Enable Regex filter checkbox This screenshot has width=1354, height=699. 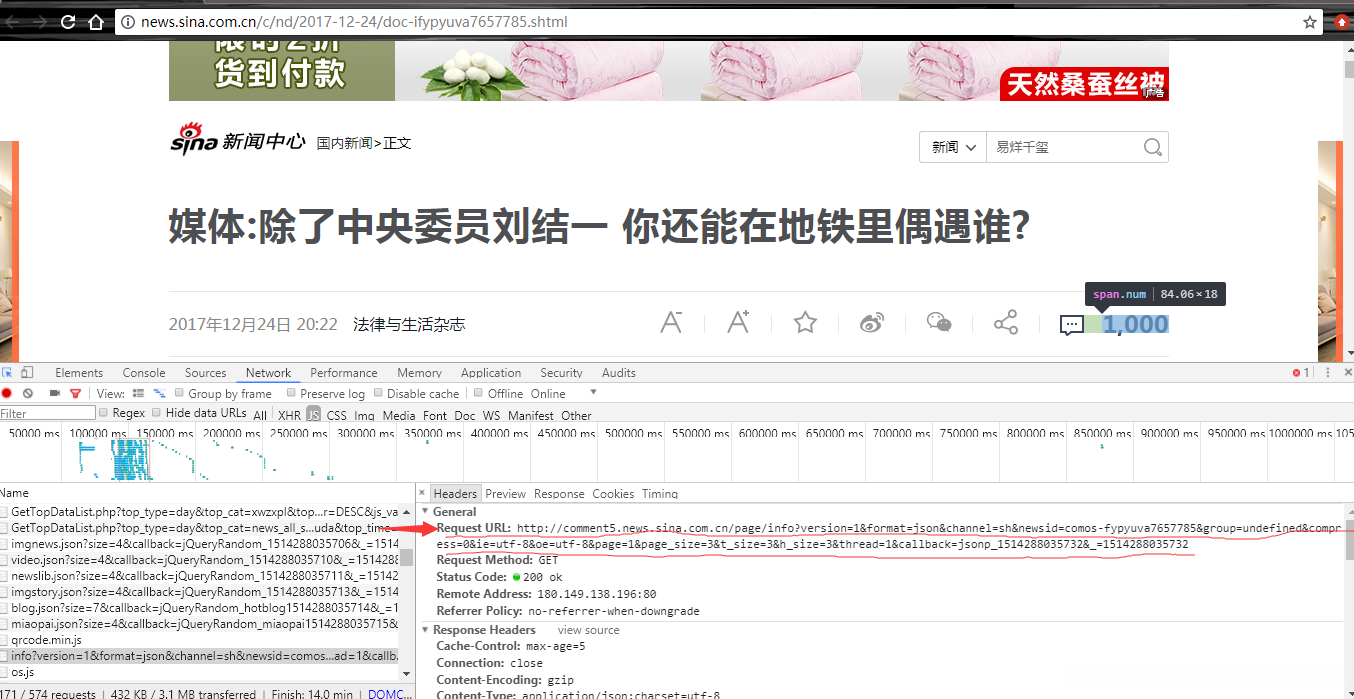click(103, 413)
